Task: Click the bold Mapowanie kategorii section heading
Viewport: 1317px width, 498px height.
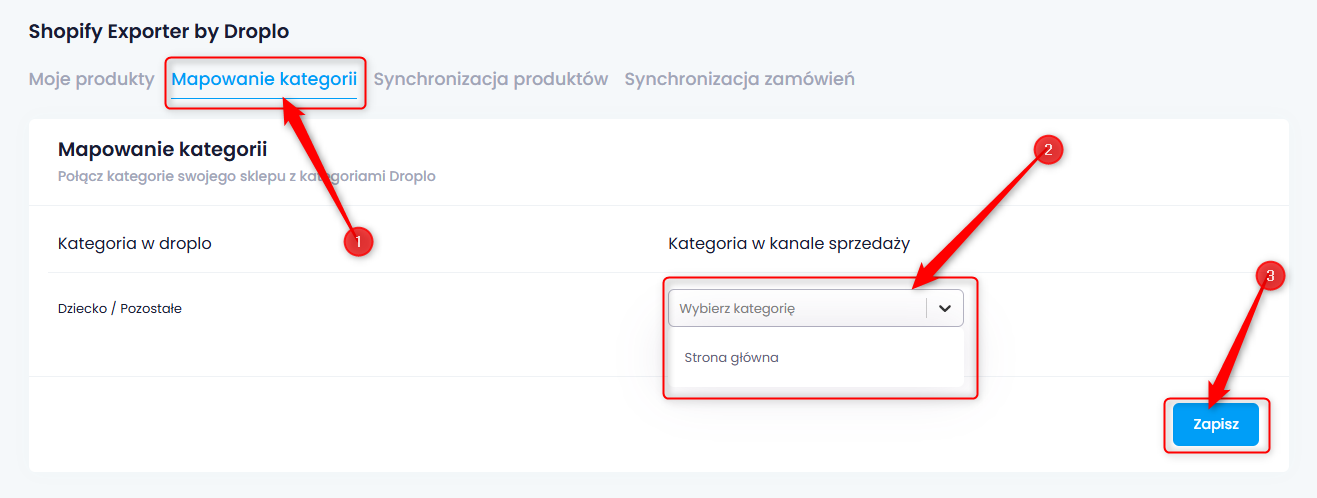Action: pyautogui.click(x=163, y=150)
